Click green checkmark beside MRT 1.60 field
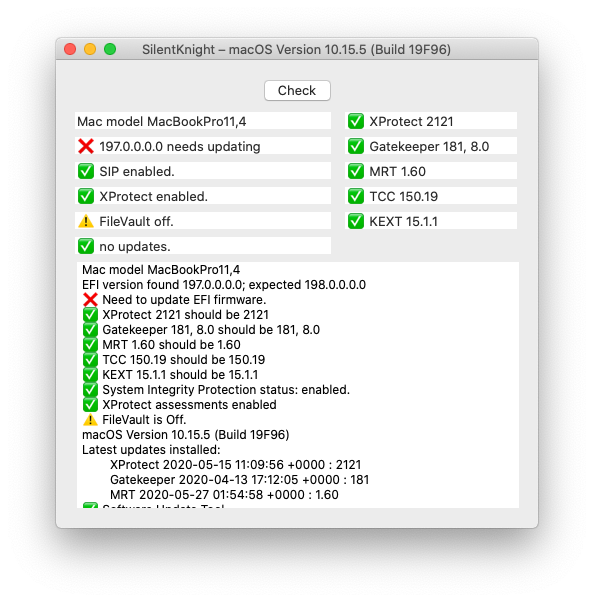 356,171
